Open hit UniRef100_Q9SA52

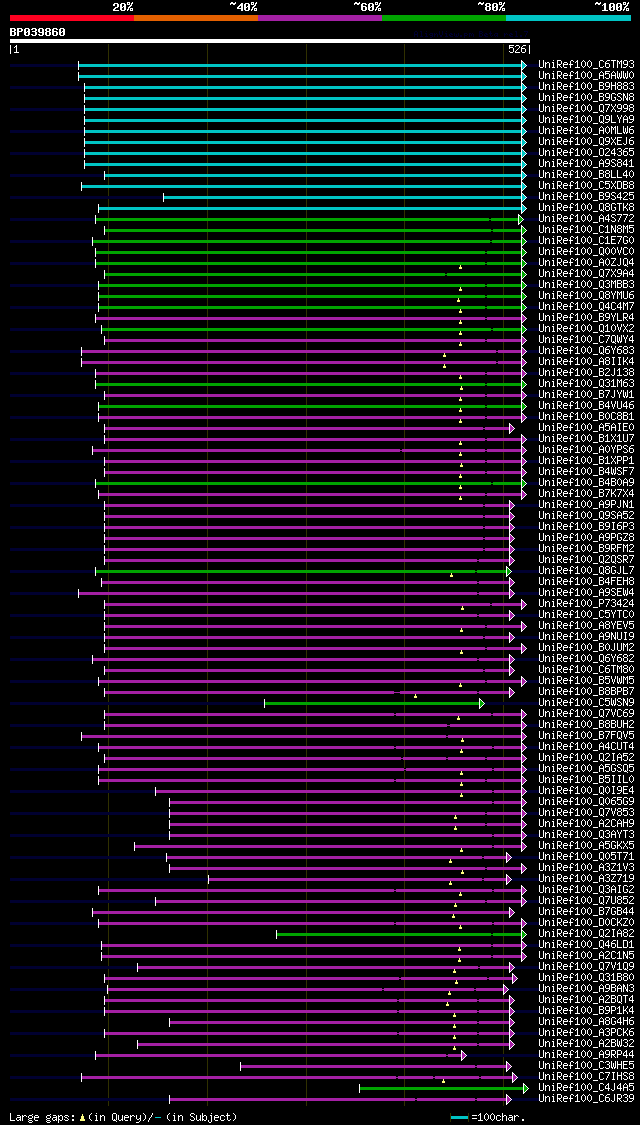(586, 516)
